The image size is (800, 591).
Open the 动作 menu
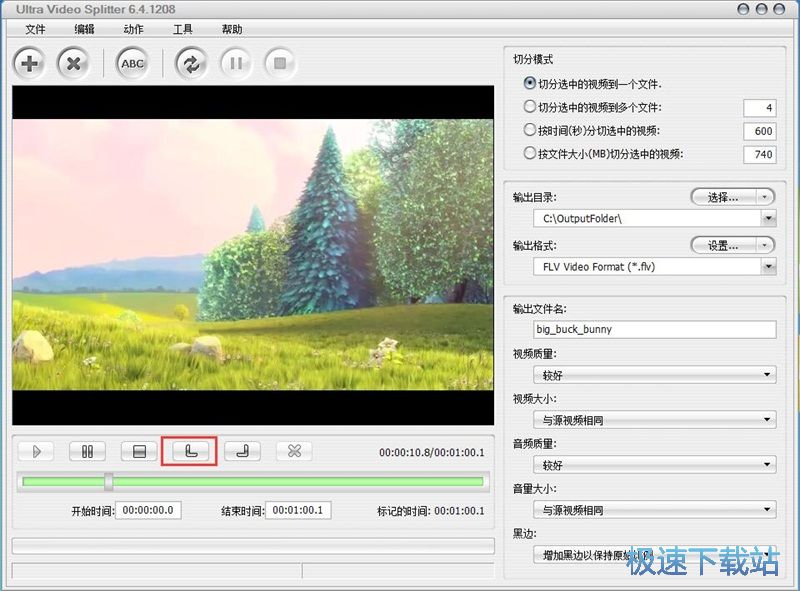tap(133, 30)
